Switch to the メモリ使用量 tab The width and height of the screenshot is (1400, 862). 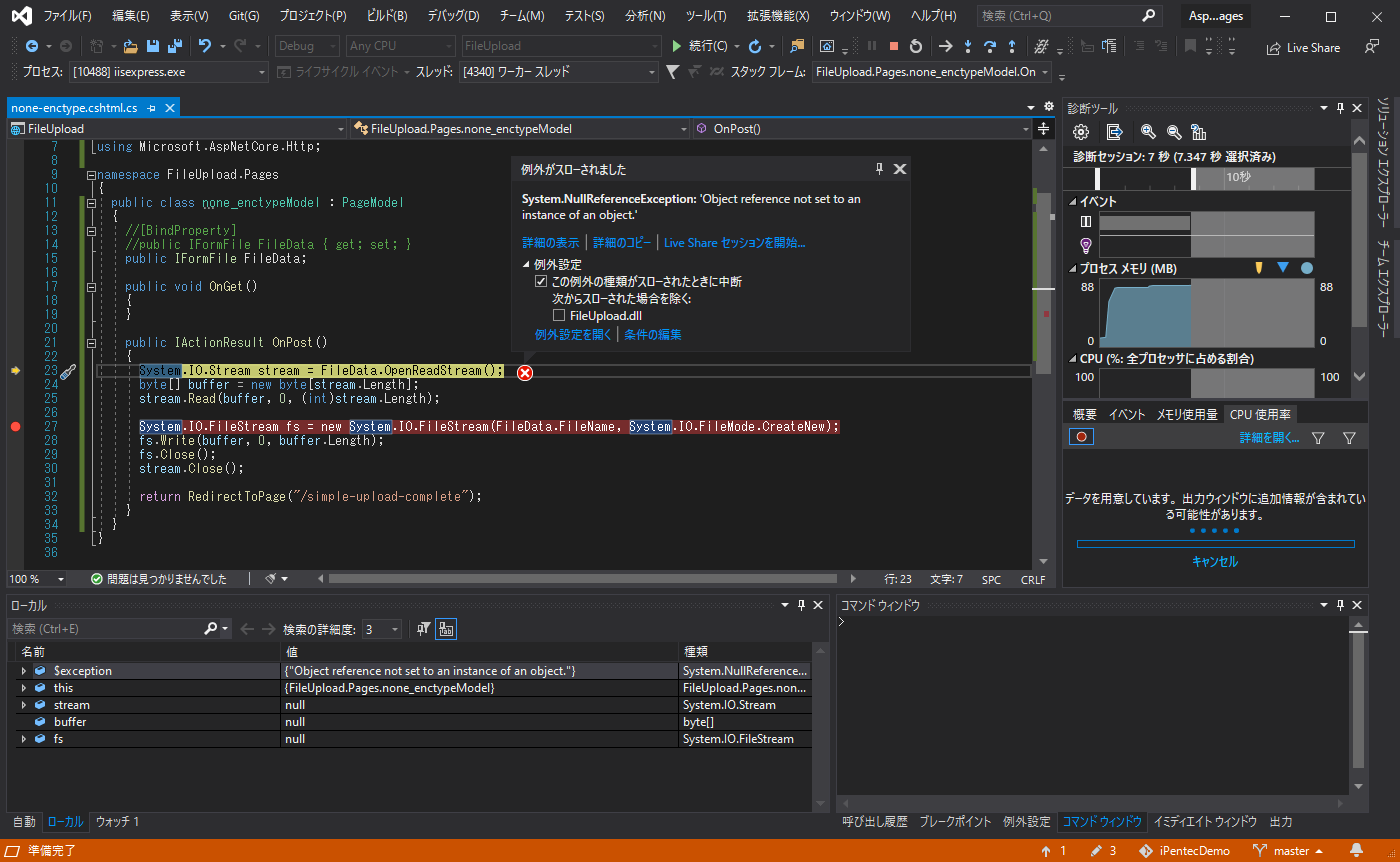(x=1187, y=414)
